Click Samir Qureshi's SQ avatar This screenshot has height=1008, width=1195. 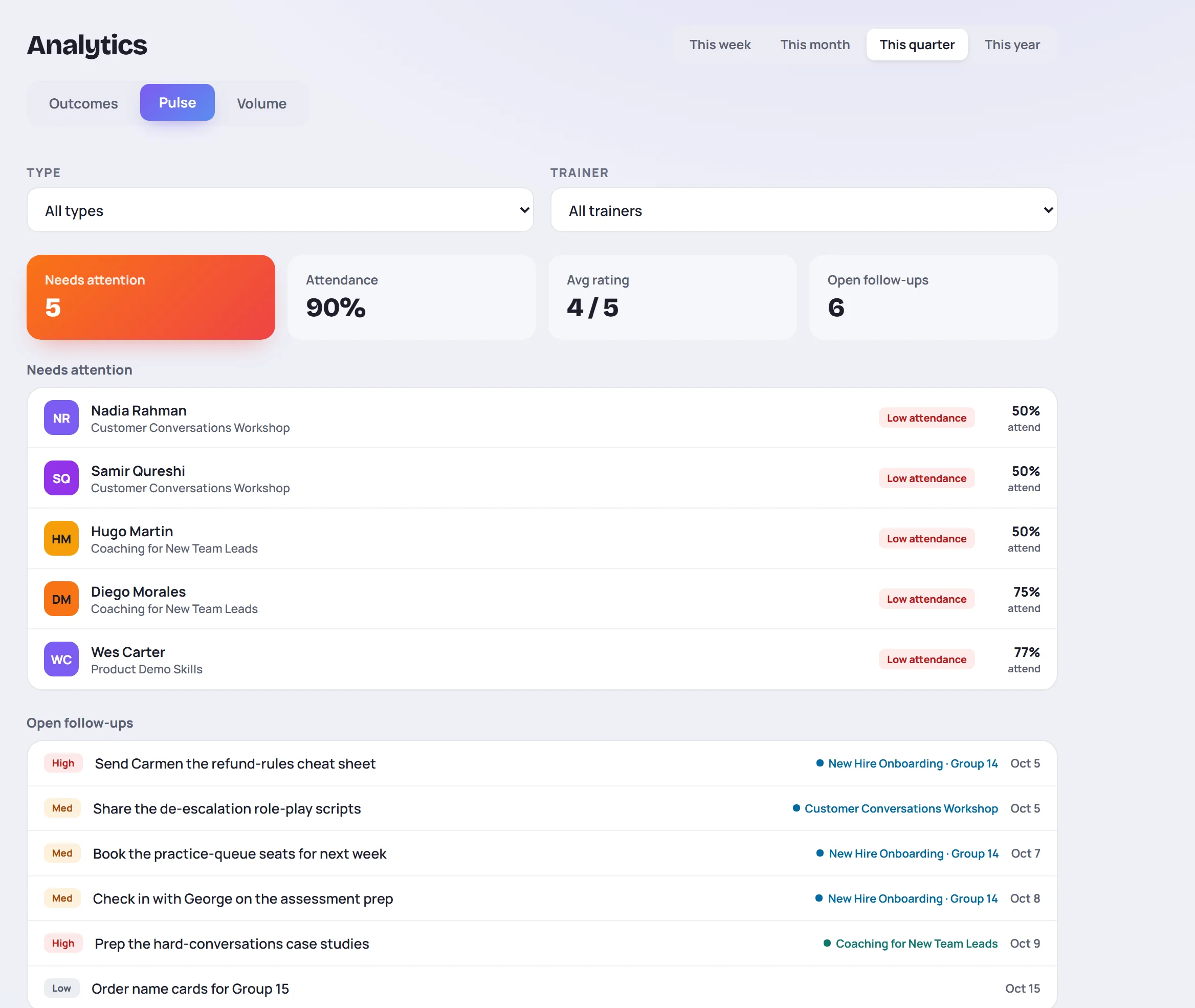pos(61,478)
